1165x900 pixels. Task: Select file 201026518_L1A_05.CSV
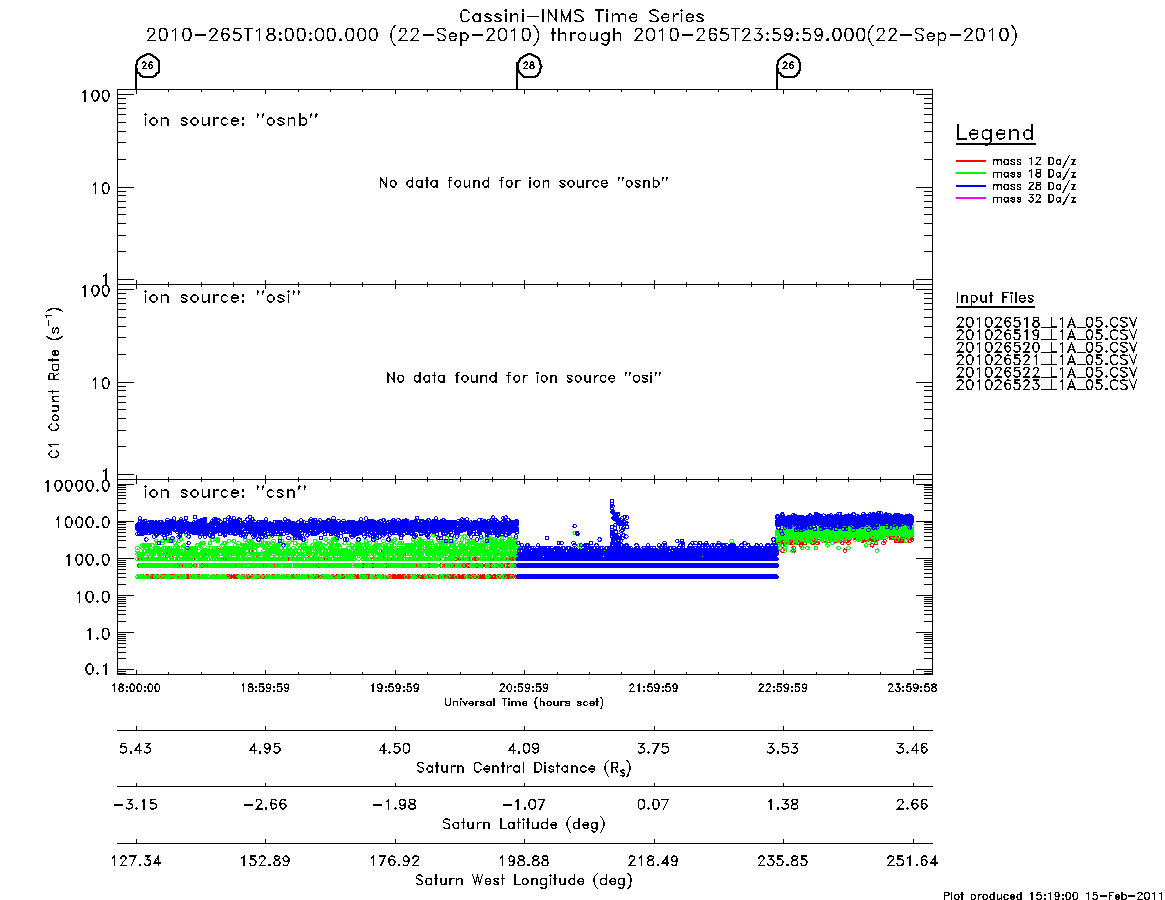tap(1046, 323)
